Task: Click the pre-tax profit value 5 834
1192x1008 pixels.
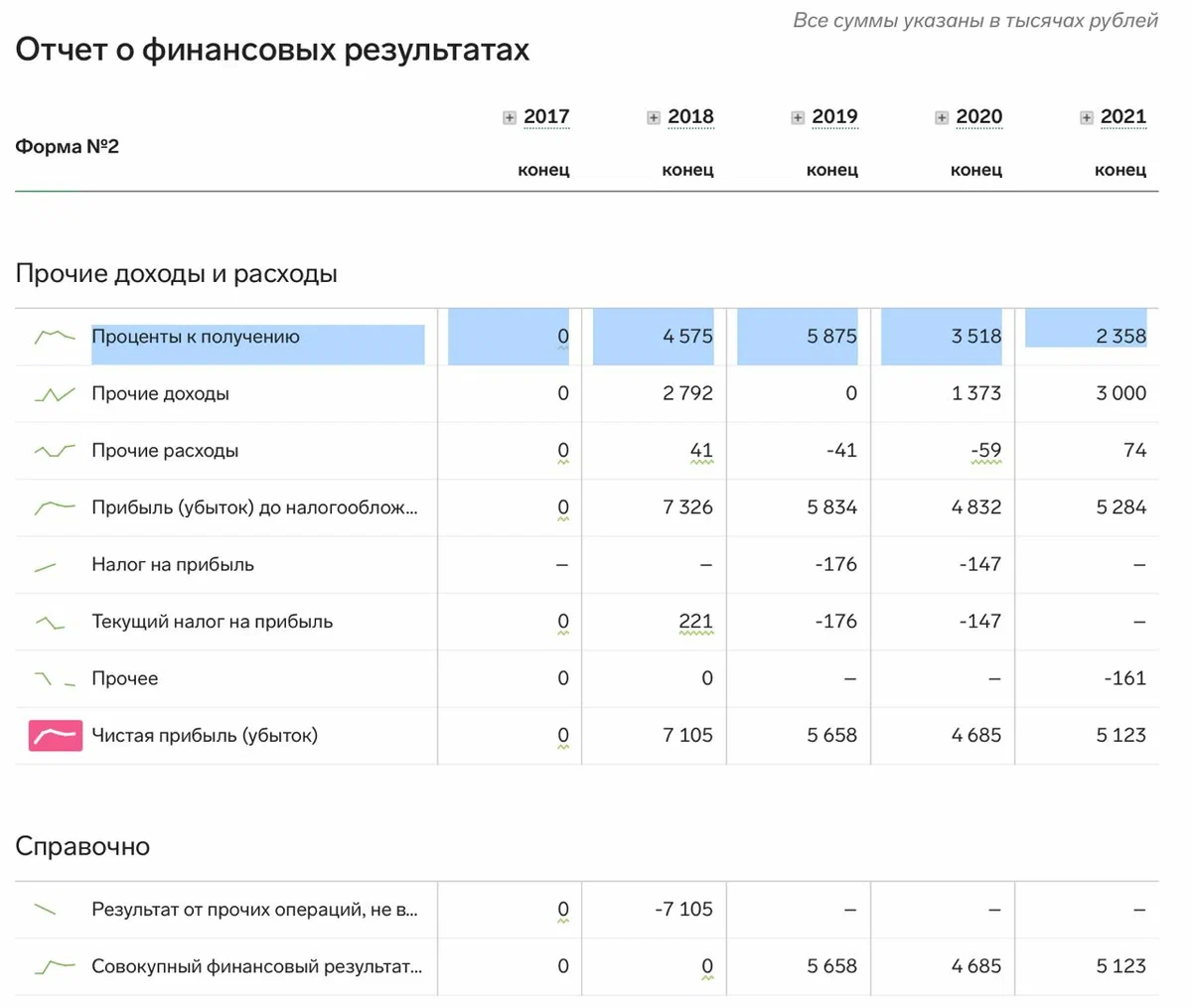Action: 832,507
